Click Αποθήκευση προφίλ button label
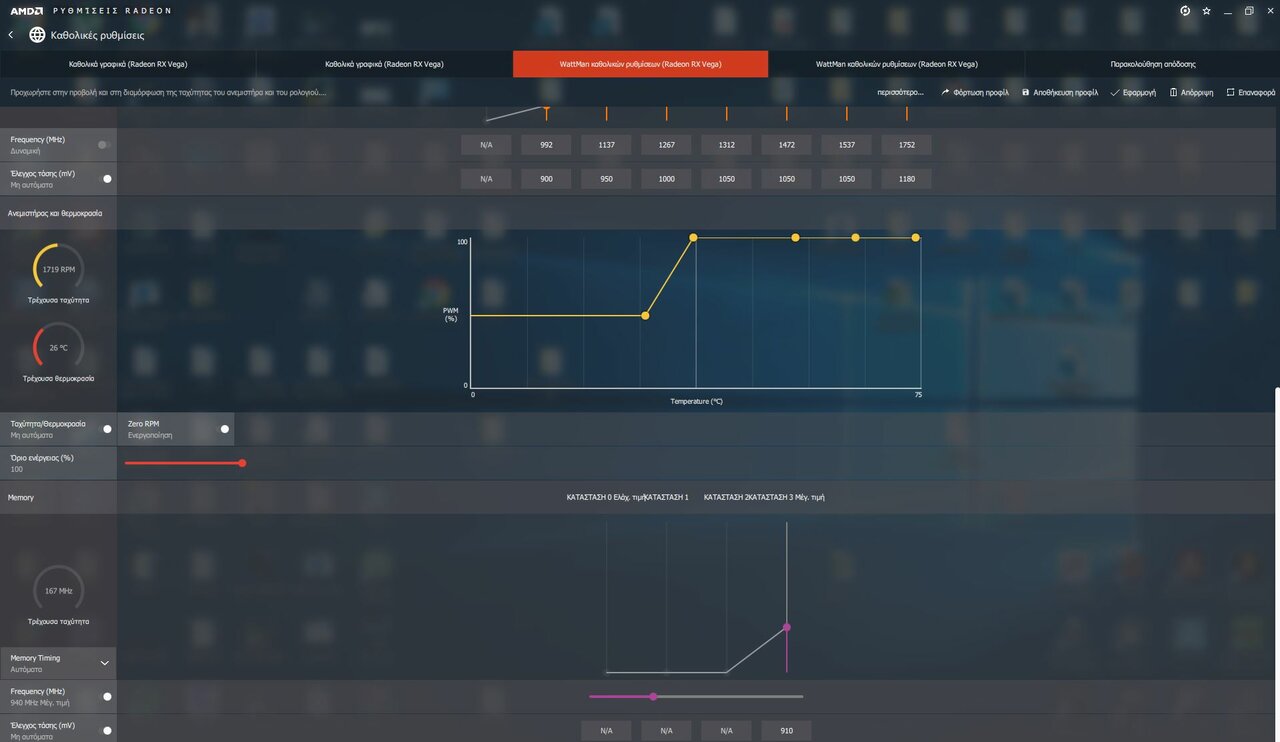The image size is (1280, 742). (1066, 92)
